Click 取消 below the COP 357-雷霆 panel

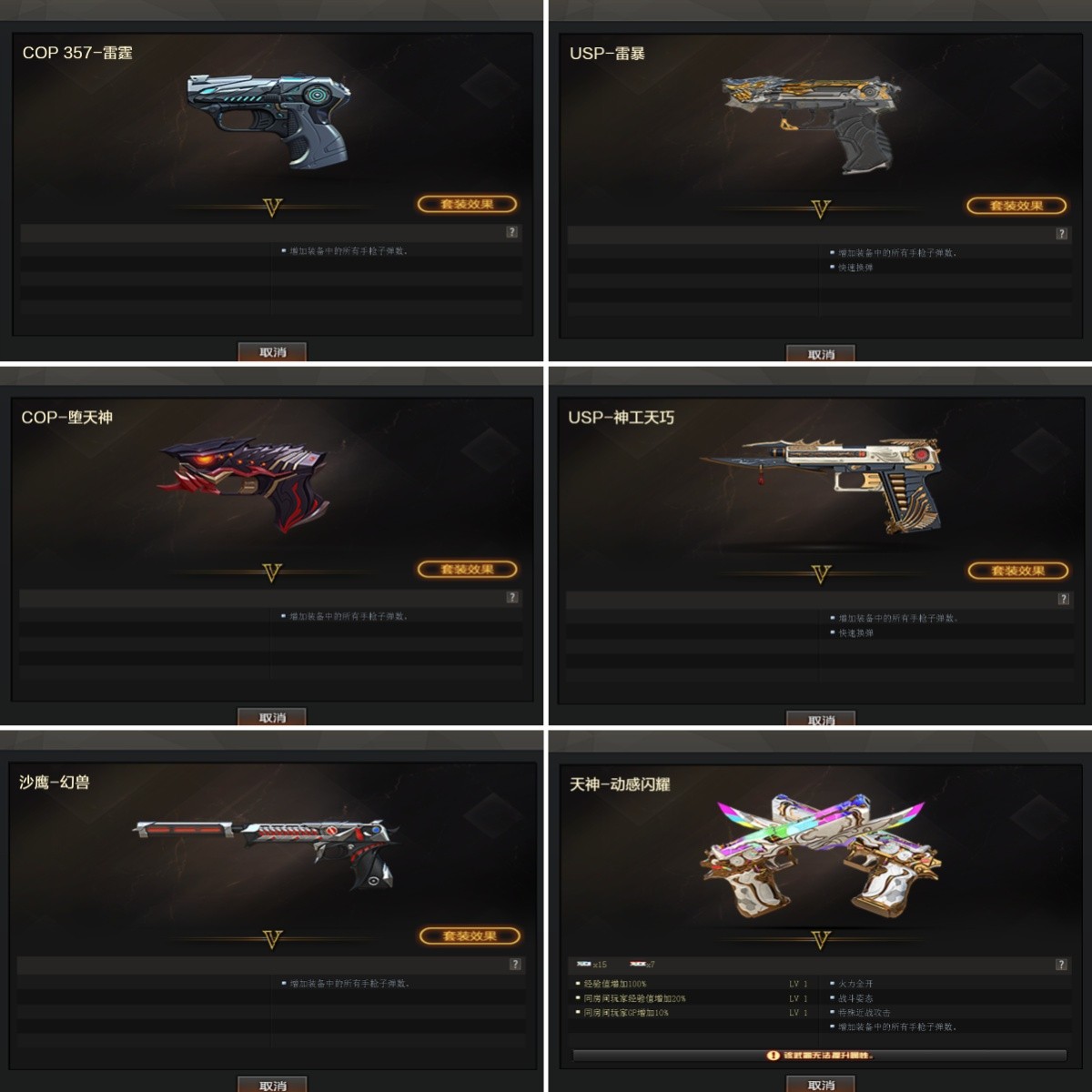(272, 352)
